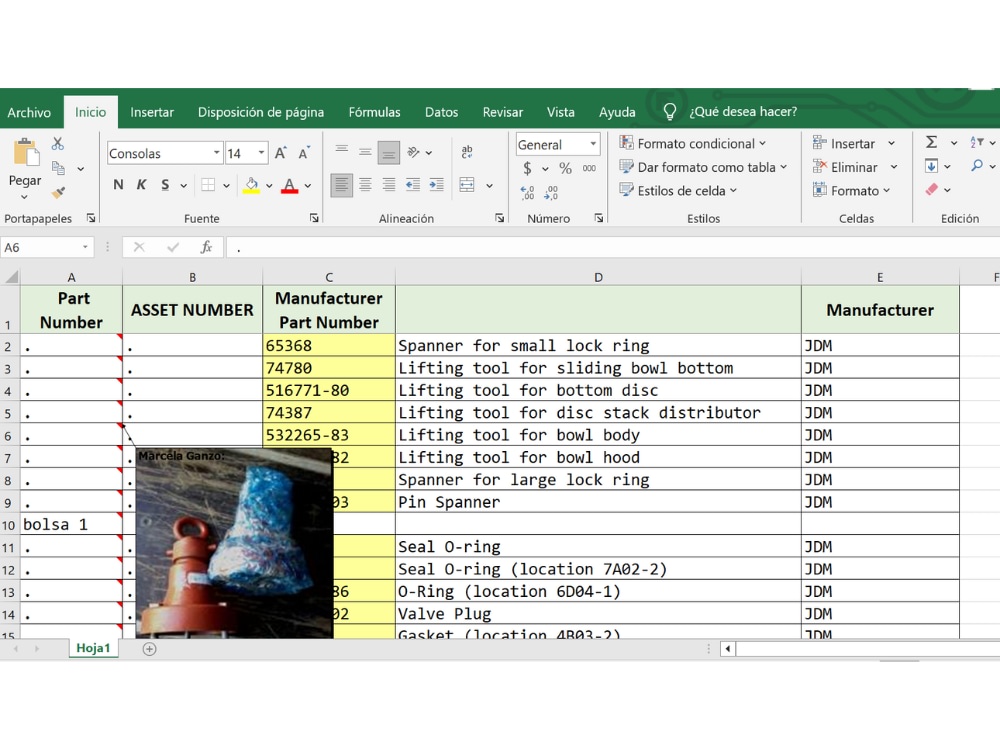Expand Dar formato como tabla menu
Screen dimensions: 1000x750
(x=703, y=167)
